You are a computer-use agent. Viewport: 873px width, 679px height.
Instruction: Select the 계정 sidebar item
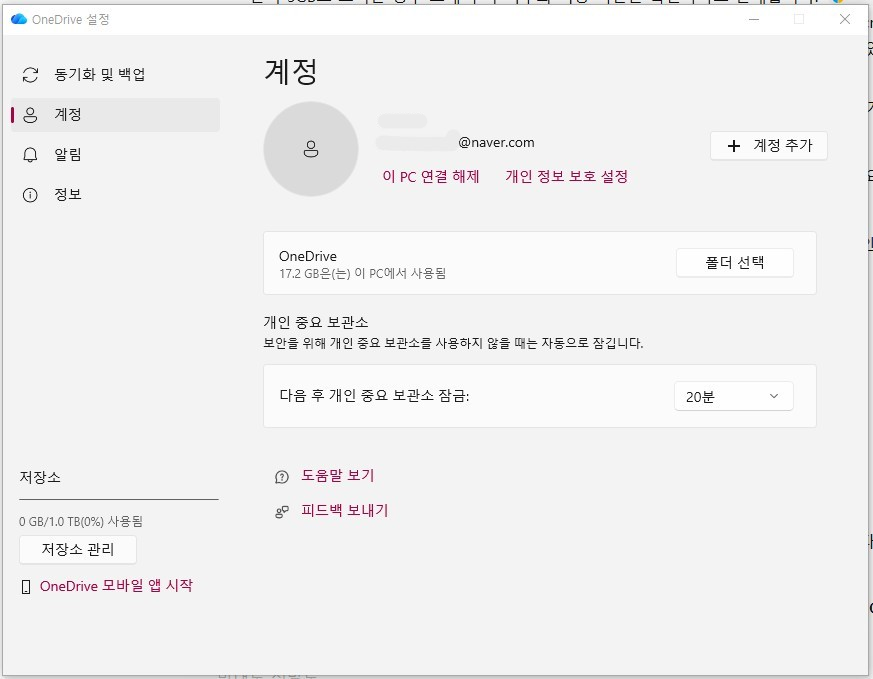tap(115, 115)
